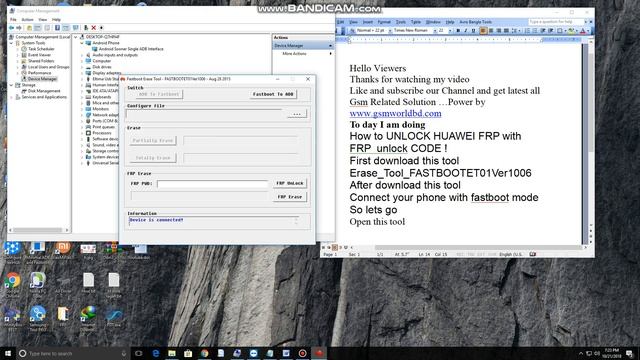This screenshot has width=640, height=360.
Task: Click Fastboot To ADB button
Action: [x=273, y=94]
